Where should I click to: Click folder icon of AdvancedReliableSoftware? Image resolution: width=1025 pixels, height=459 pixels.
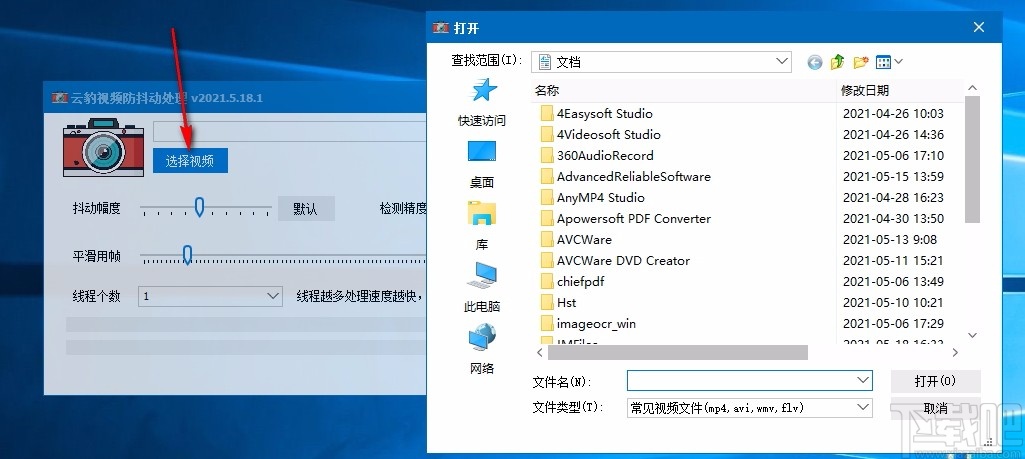click(x=546, y=177)
